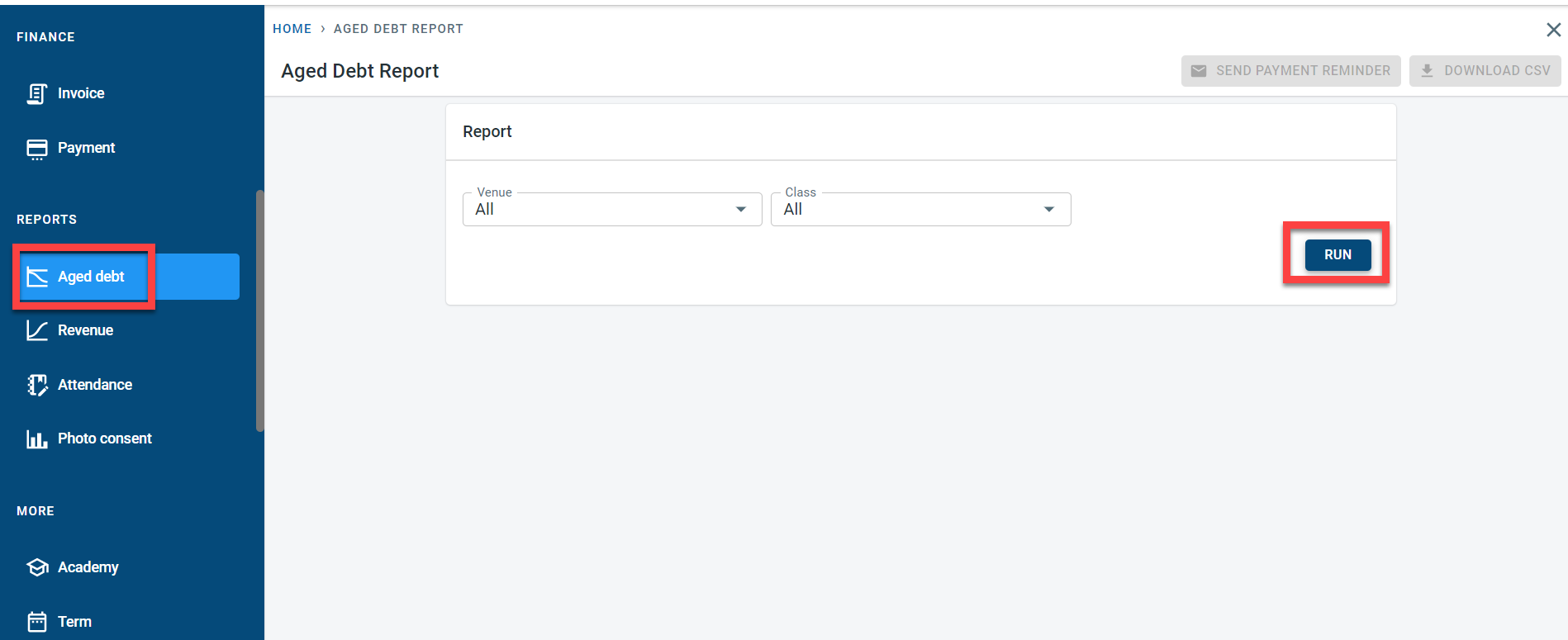Image resolution: width=1568 pixels, height=640 pixels.
Task: Click Send Payment Reminder button
Action: click(1290, 71)
